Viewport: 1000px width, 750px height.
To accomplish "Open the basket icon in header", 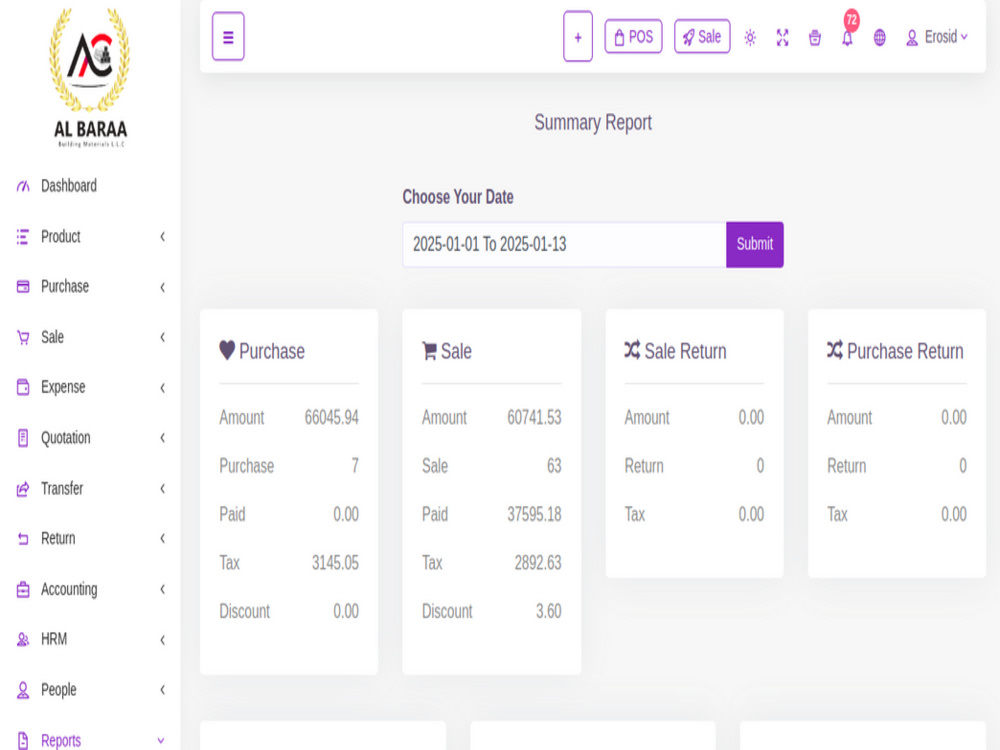I will tap(815, 38).
